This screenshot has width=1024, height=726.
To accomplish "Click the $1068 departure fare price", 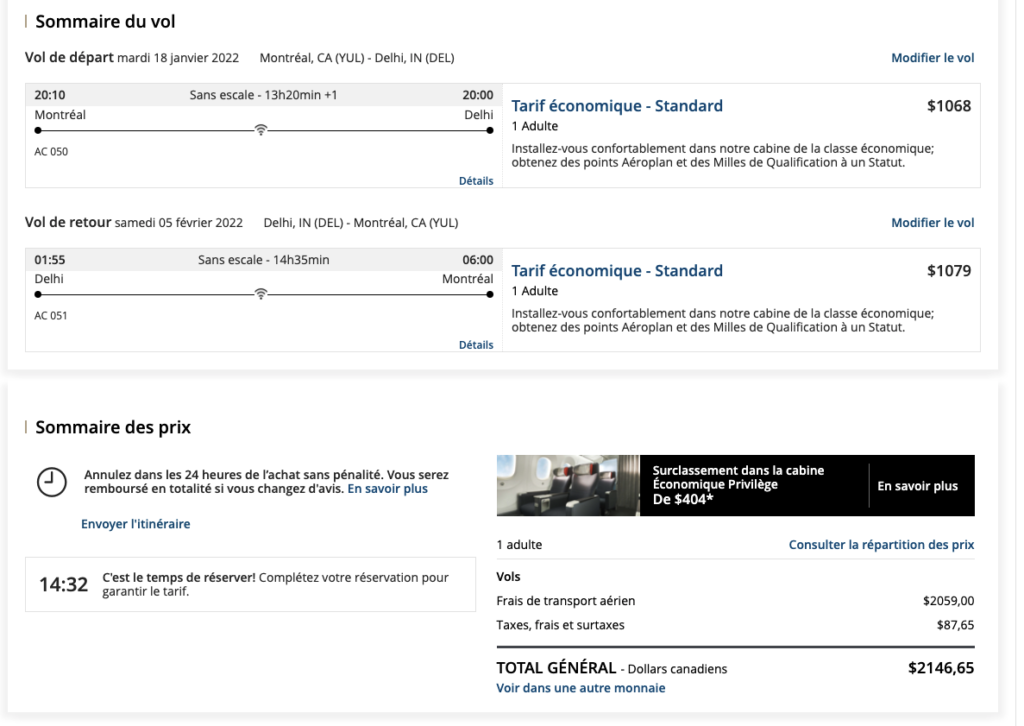I will (948, 106).
